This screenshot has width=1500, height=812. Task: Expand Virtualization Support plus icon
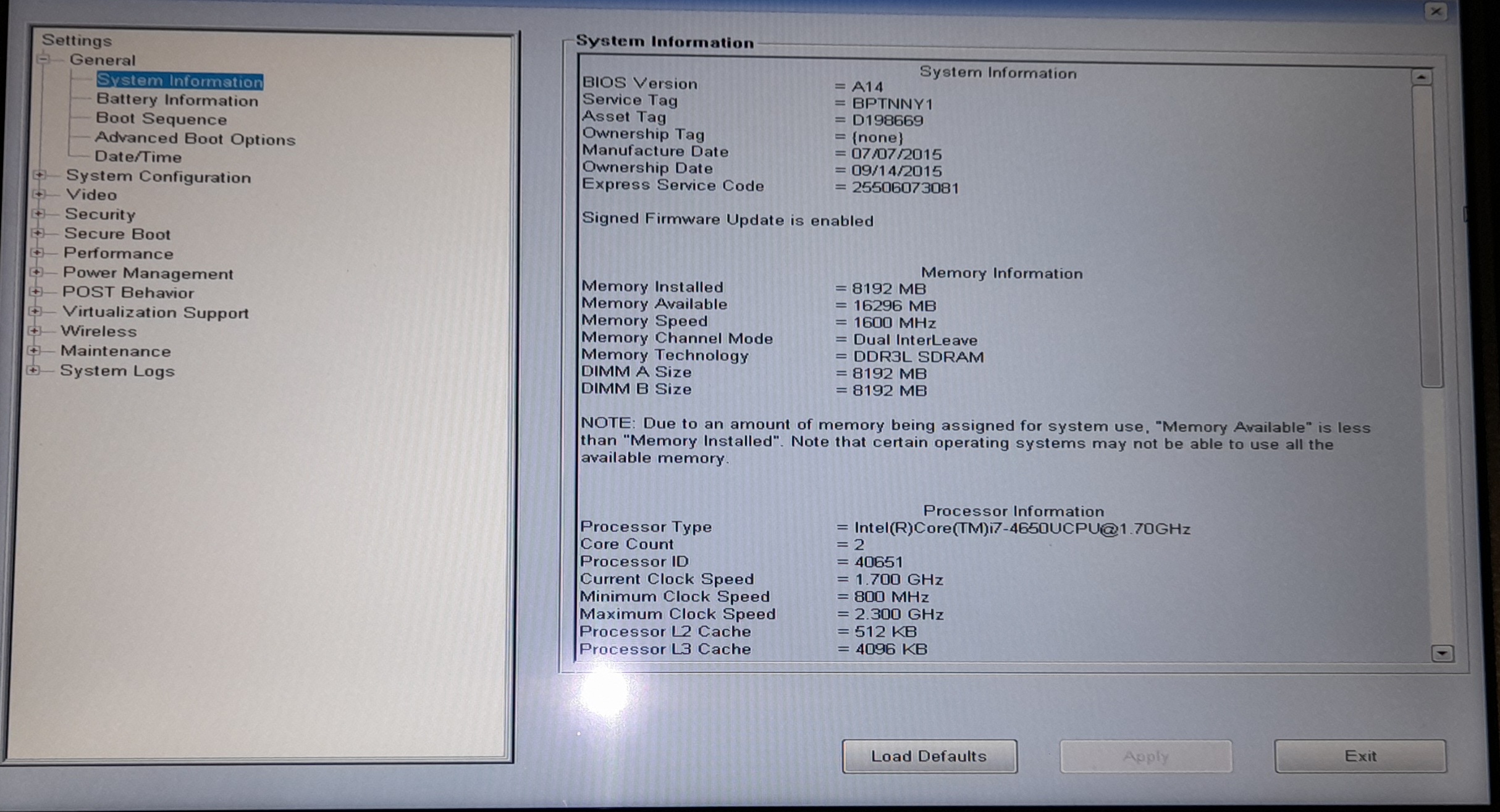[x=36, y=311]
